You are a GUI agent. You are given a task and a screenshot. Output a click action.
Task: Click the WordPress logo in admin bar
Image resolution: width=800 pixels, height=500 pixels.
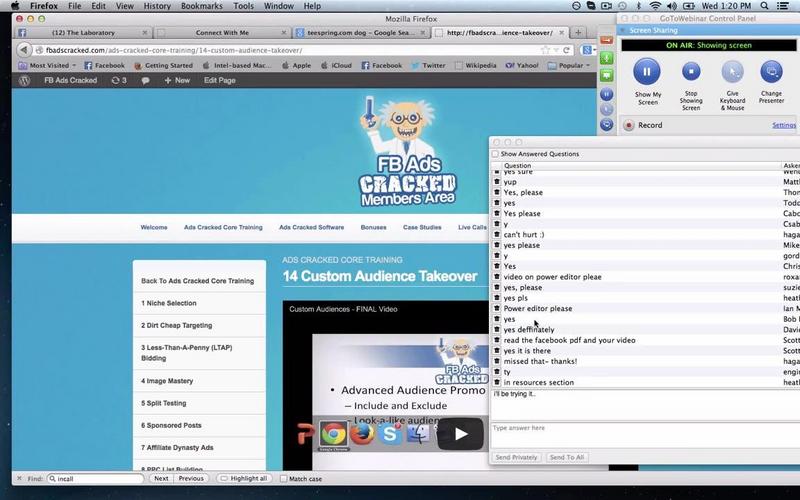[24, 81]
